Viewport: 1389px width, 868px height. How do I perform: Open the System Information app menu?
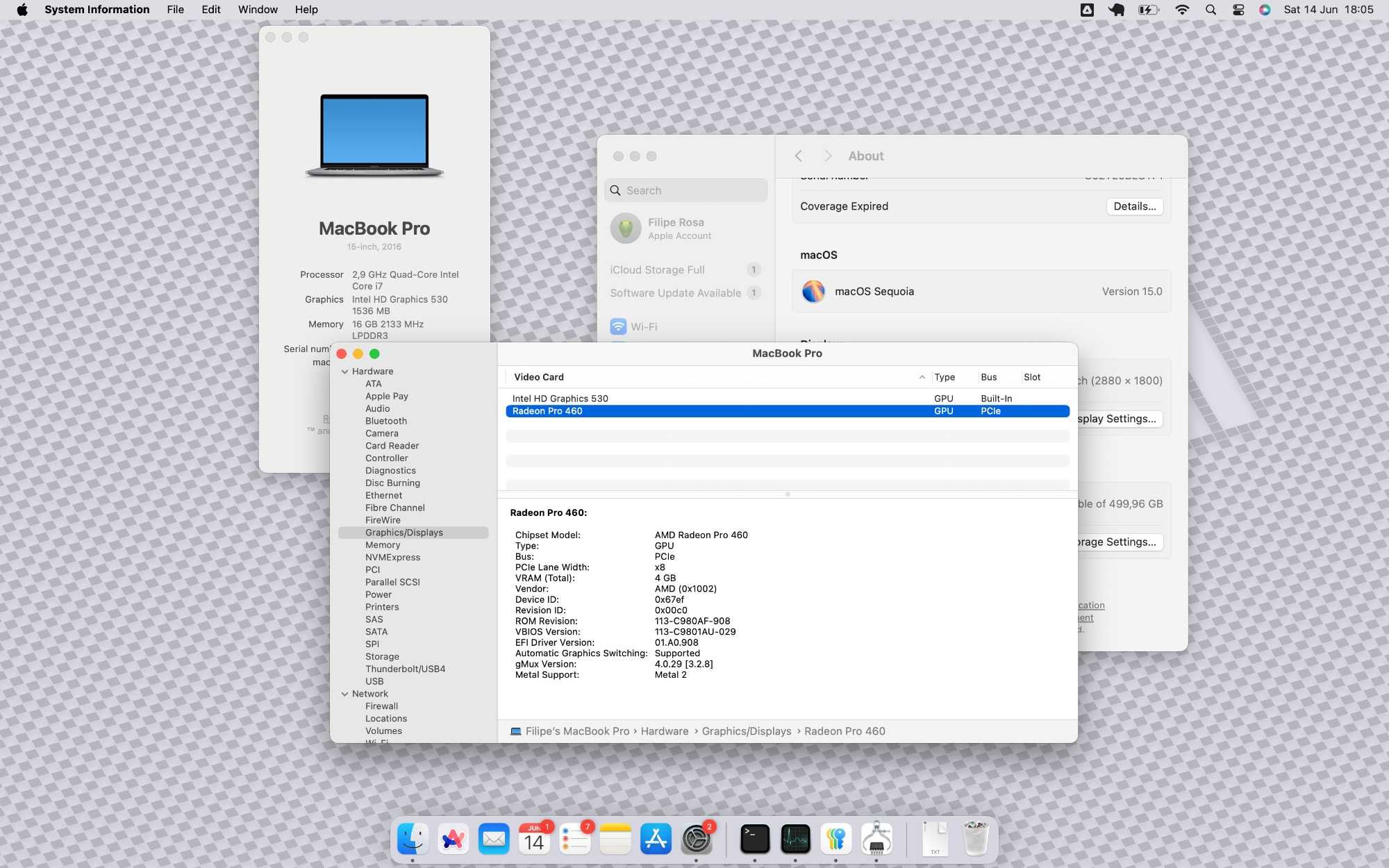[97, 10]
